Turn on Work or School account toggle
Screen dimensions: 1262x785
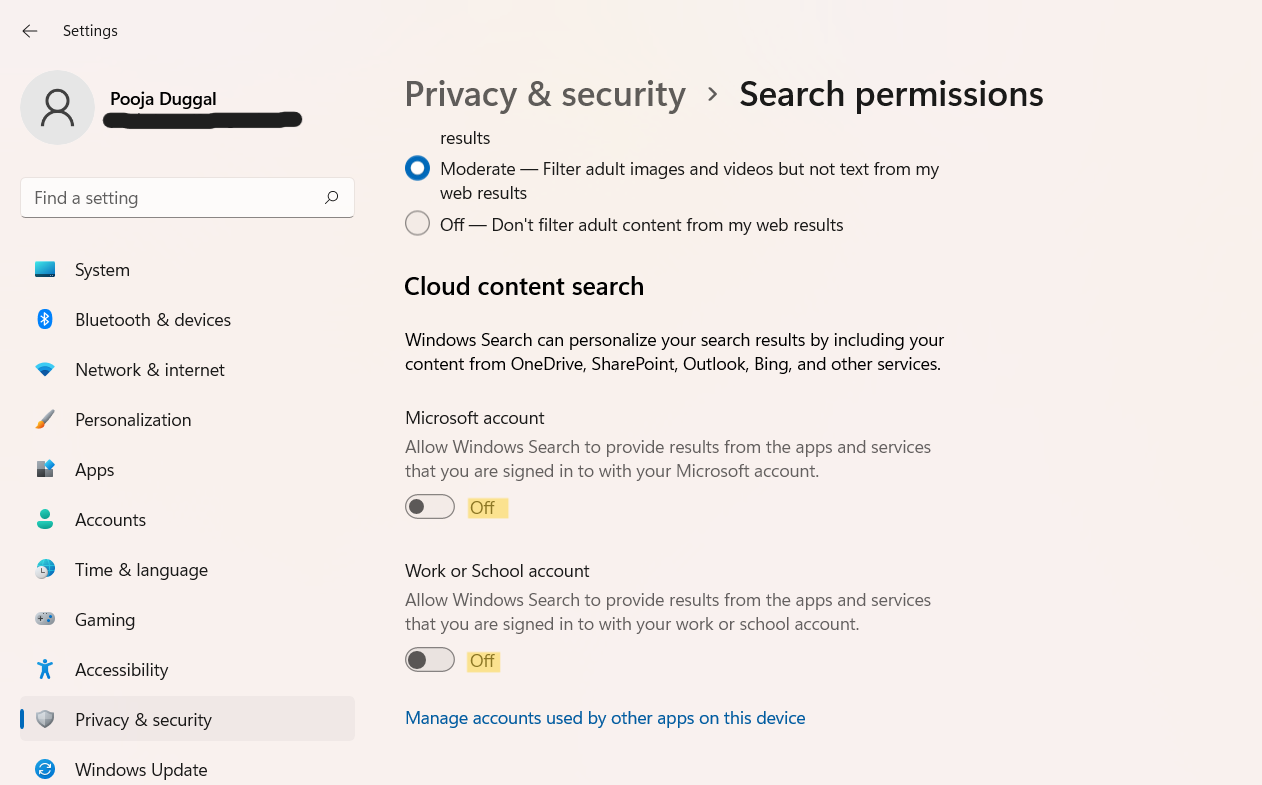(x=430, y=660)
